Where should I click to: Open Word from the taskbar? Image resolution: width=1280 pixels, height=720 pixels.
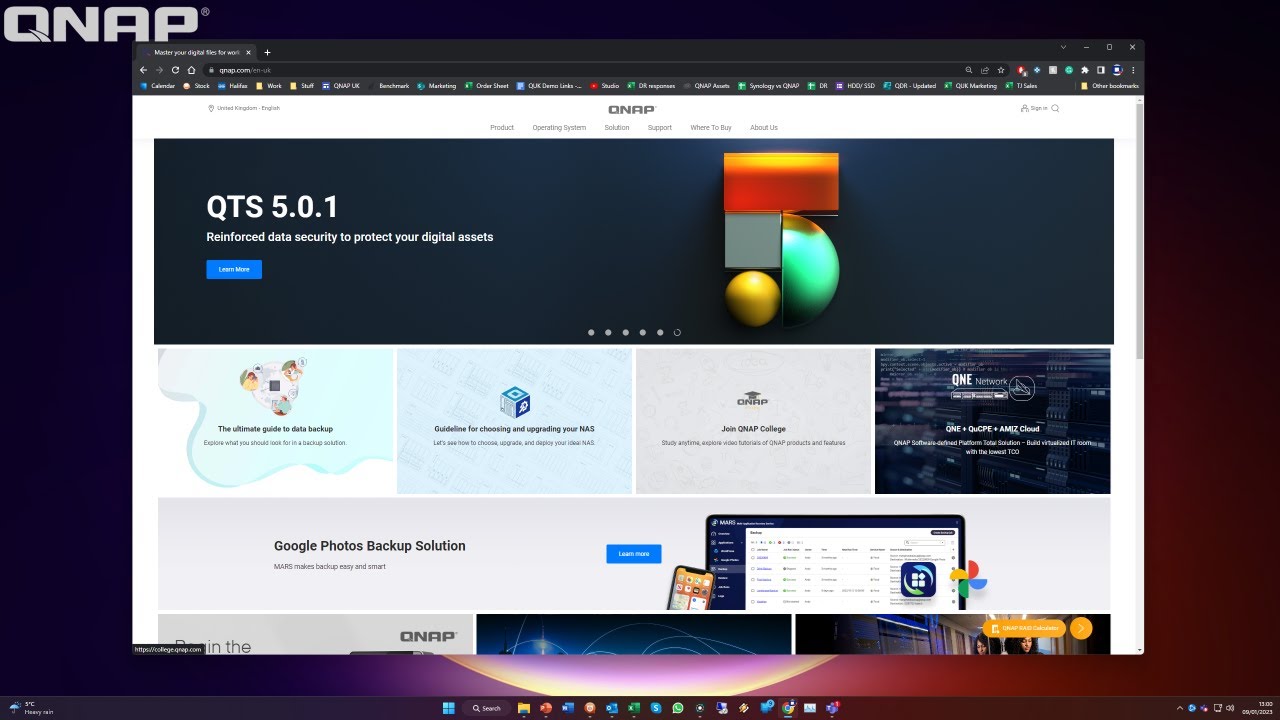(x=568, y=708)
